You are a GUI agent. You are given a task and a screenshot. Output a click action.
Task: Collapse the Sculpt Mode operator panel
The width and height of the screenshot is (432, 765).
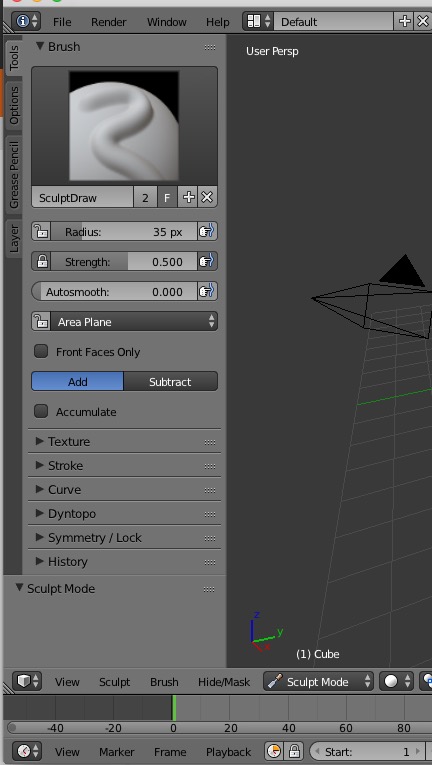click(x=19, y=588)
